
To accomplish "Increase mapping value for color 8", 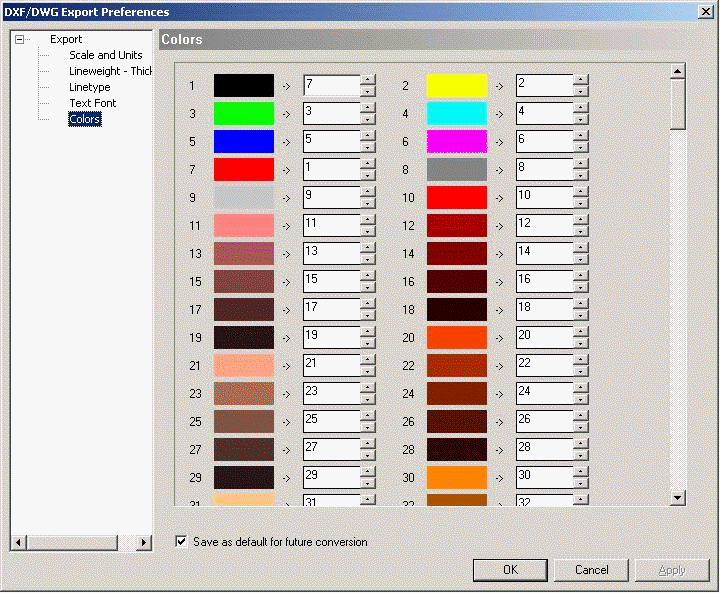I will [x=580, y=164].
